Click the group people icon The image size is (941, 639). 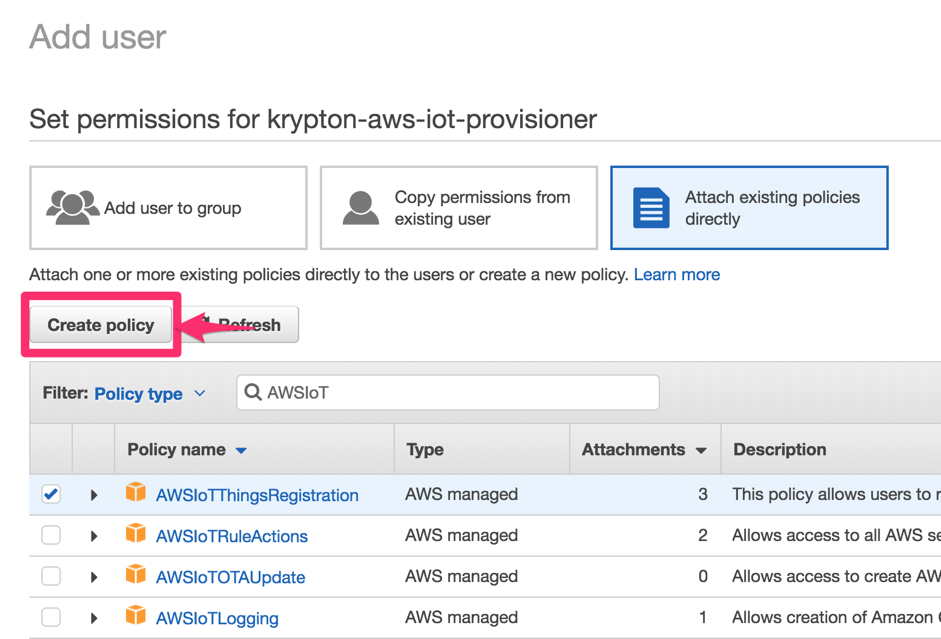pyautogui.click(x=72, y=207)
